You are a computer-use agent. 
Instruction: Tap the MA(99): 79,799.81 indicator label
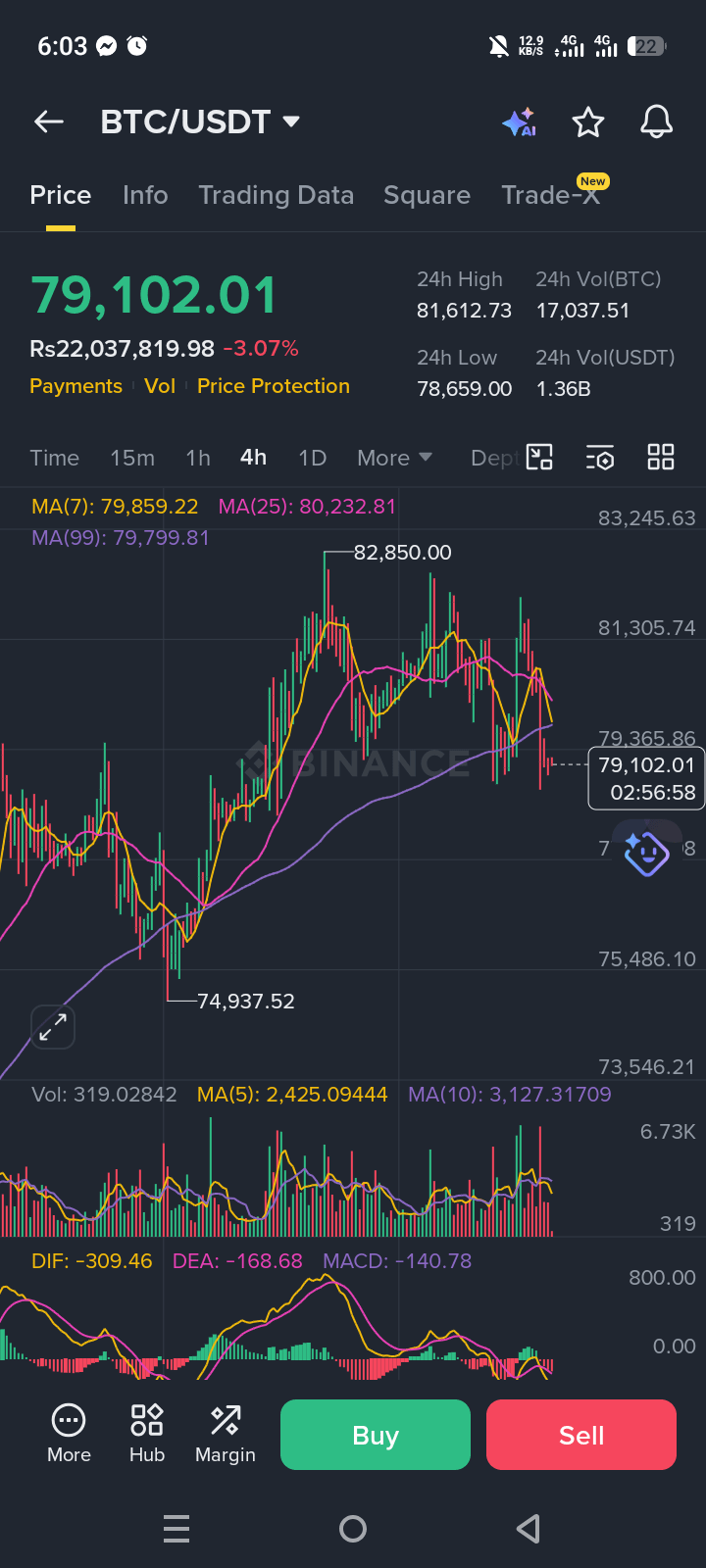pos(121,537)
